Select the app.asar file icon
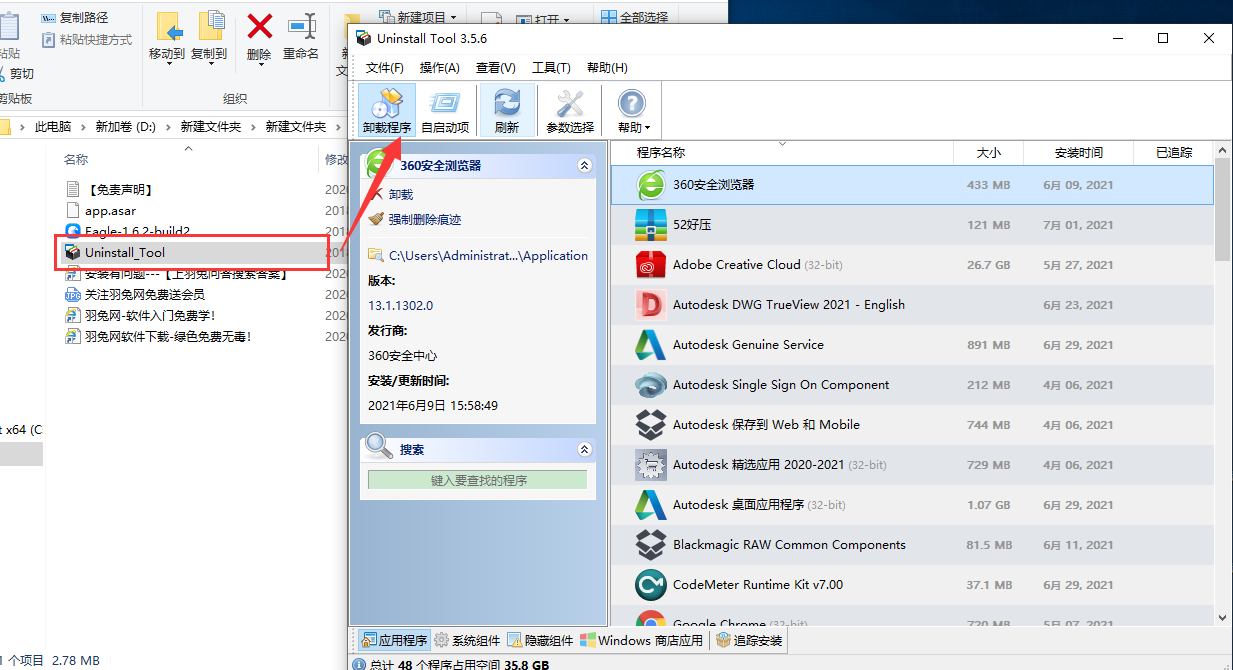 [72, 210]
